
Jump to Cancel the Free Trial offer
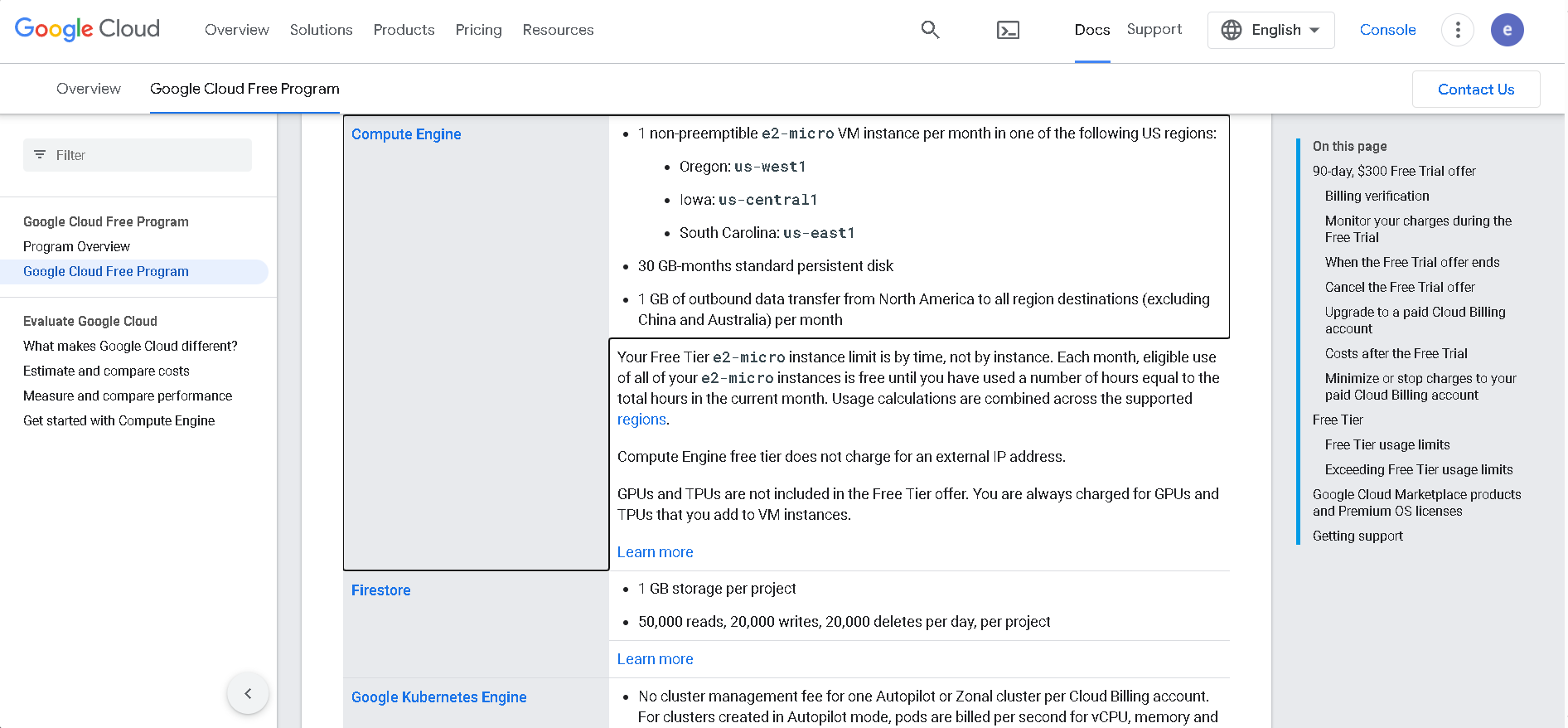[x=1400, y=287]
